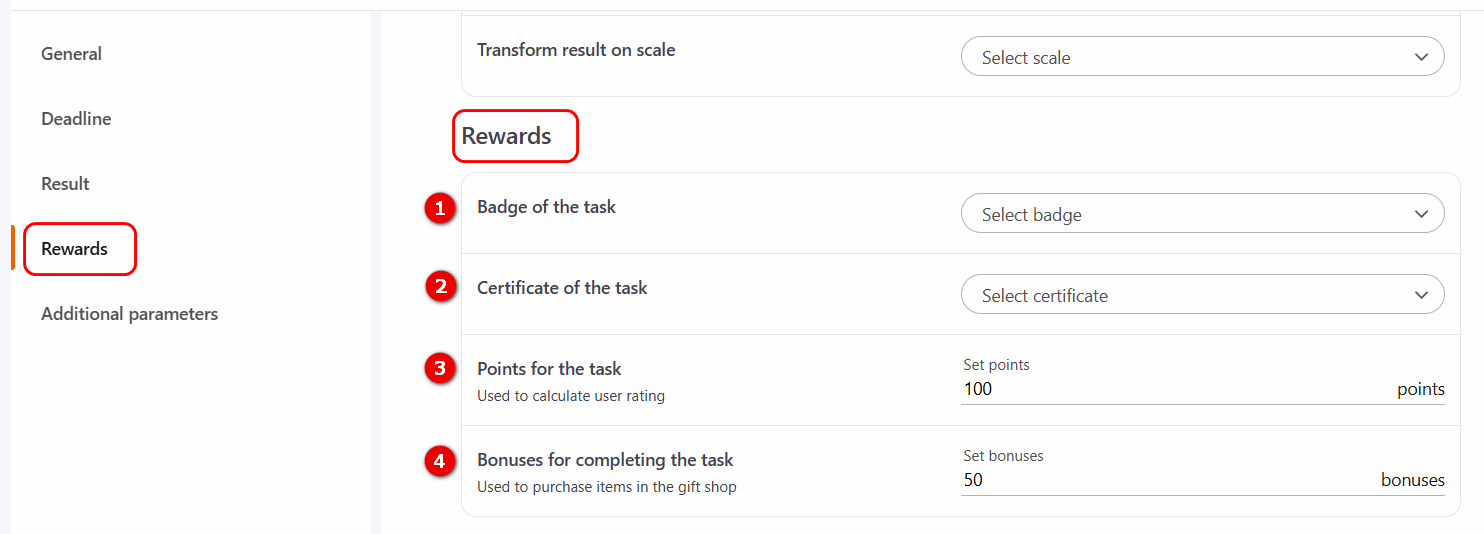
Task: Click the Set points input field
Action: (1170, 389)
